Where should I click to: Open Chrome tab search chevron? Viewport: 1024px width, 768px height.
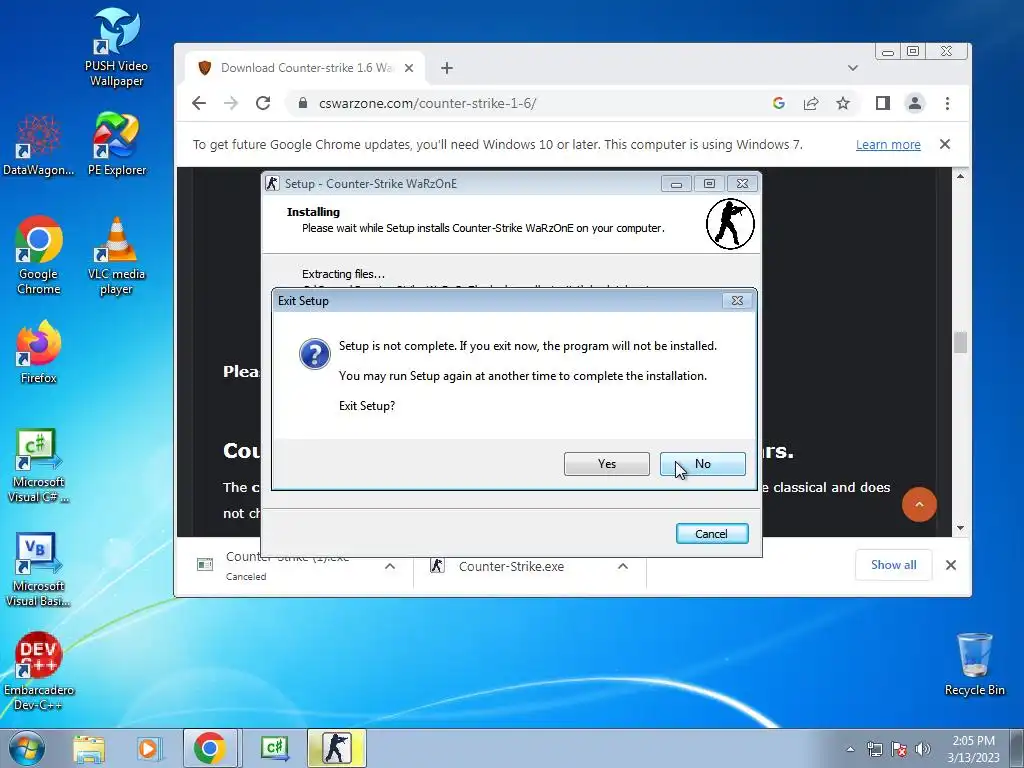pos(853,68)
